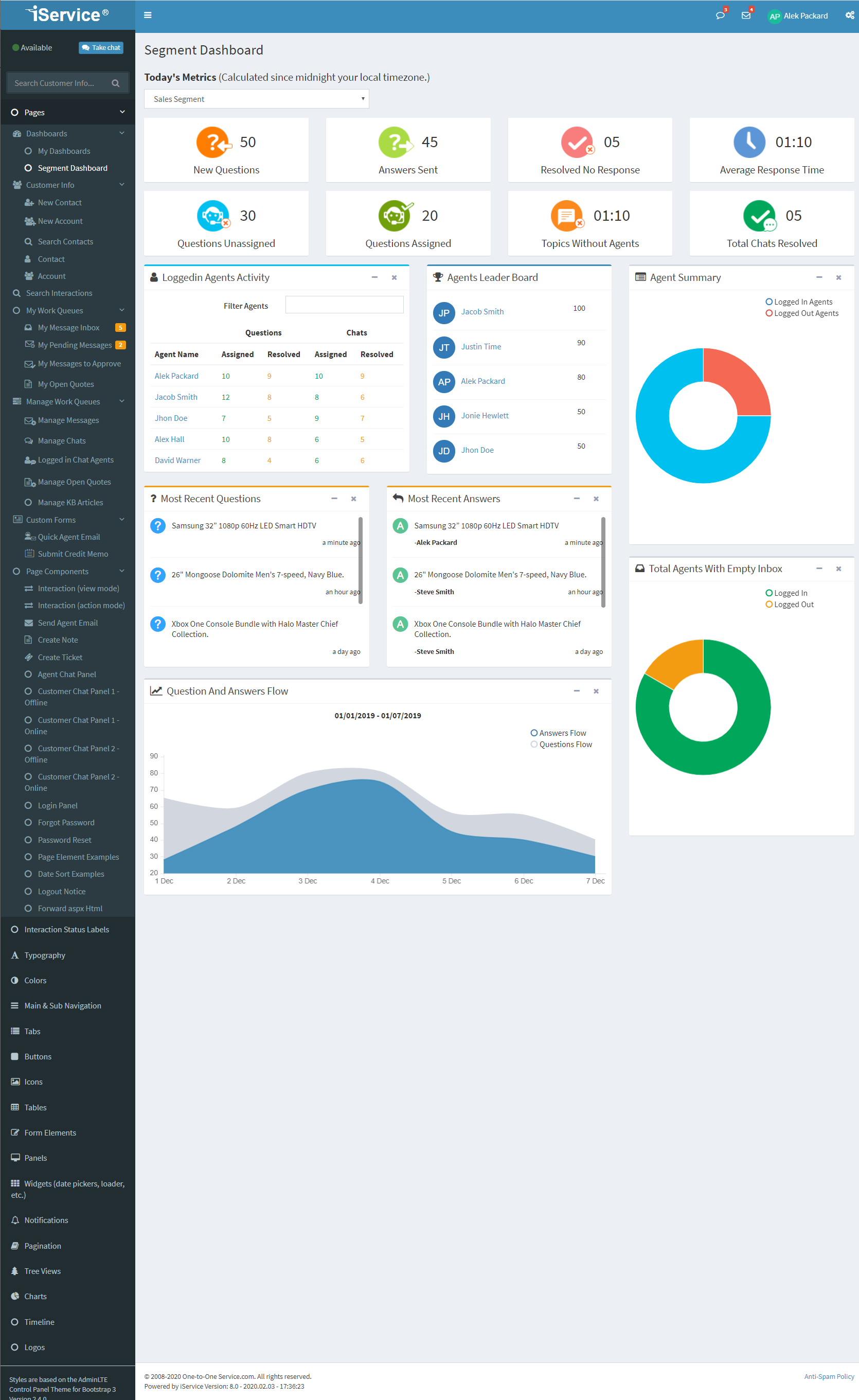Minimize Total Agents With Empty Inbox panel
This screenshot has width=859, height=1400.
(x=819, y=568)
